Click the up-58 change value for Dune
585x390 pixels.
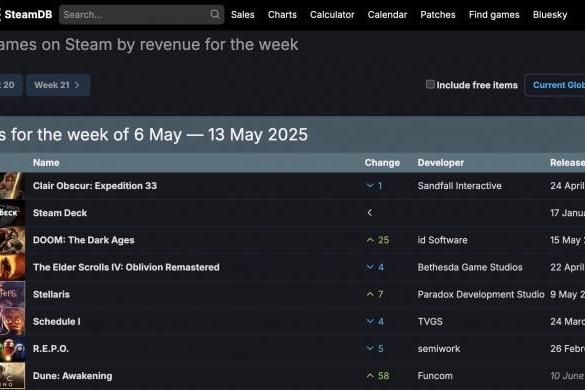(378, 376)
